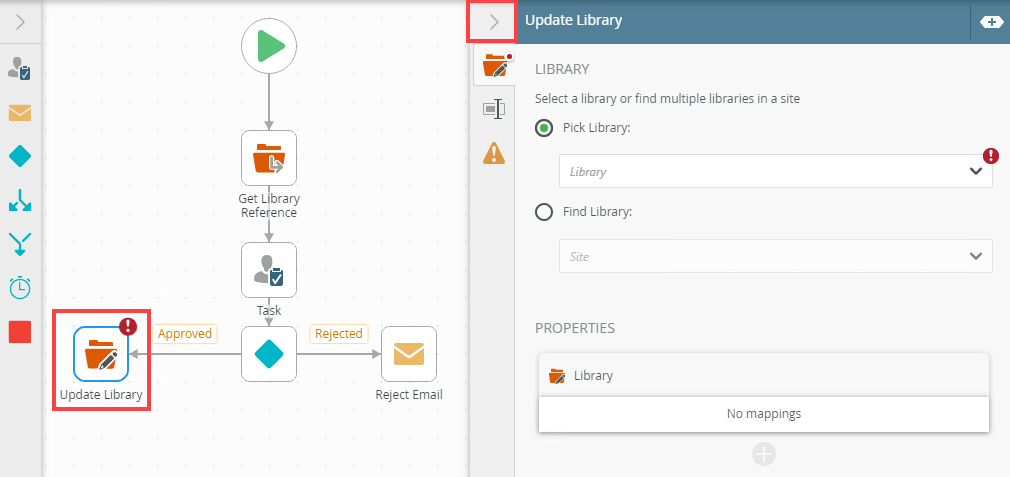The image size is (1010, 477).
Task: Collapse the Update Library configuration panel
Action: click(x=492, y=21)
